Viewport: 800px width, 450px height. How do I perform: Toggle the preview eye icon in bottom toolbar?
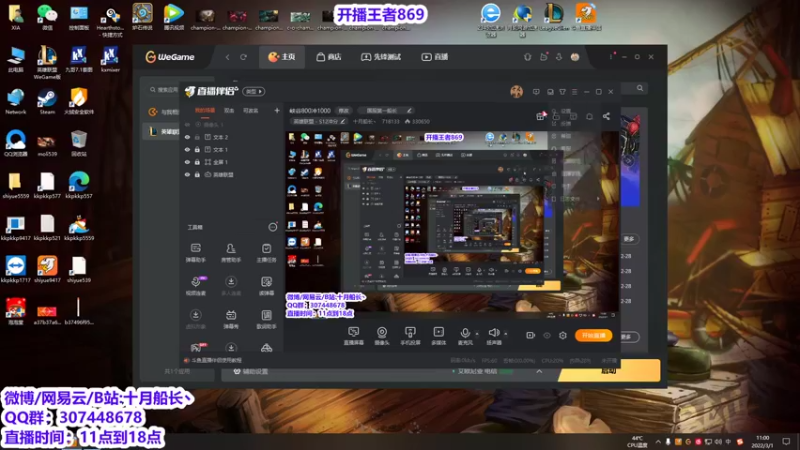coord(547,335)
